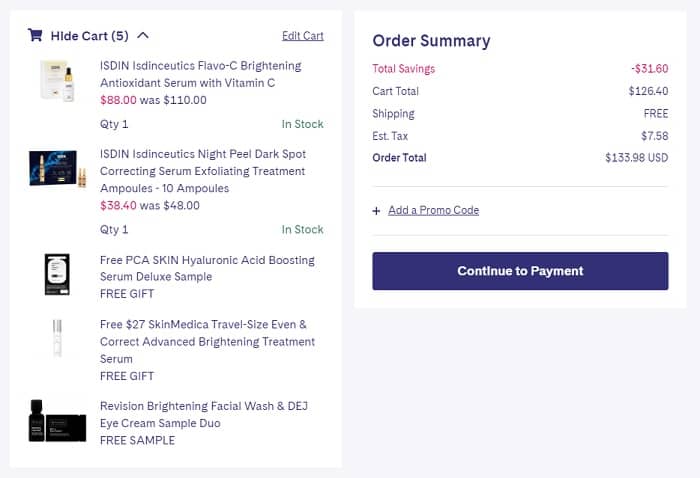700x478 pixels.
Task: Click the Order Total amount $133.98 USD
Action: 636,158
